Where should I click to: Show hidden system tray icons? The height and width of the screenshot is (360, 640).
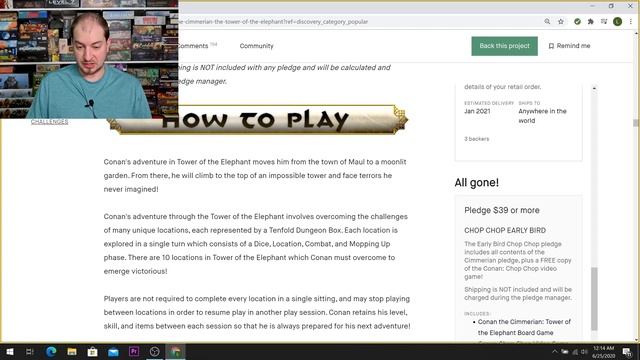(554, 351)
